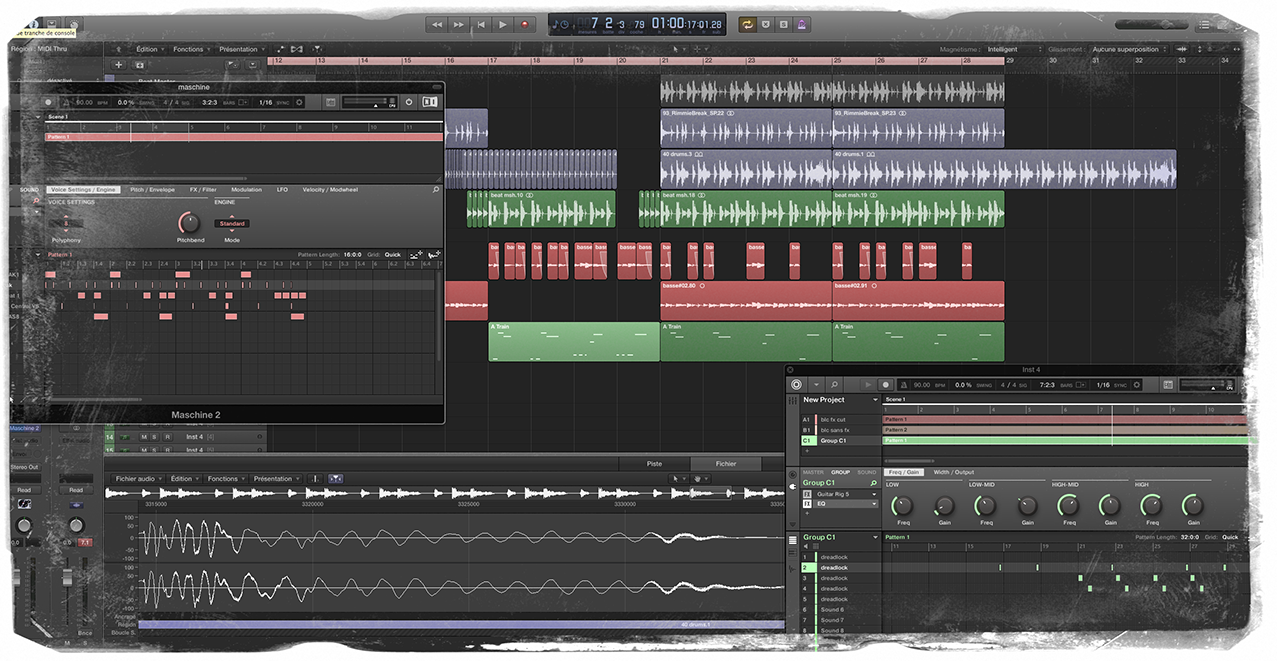Viewport: 1277px width, 661px height.
Task: Adjust the LOW Freq knob
Action: (x=903, y=505)
